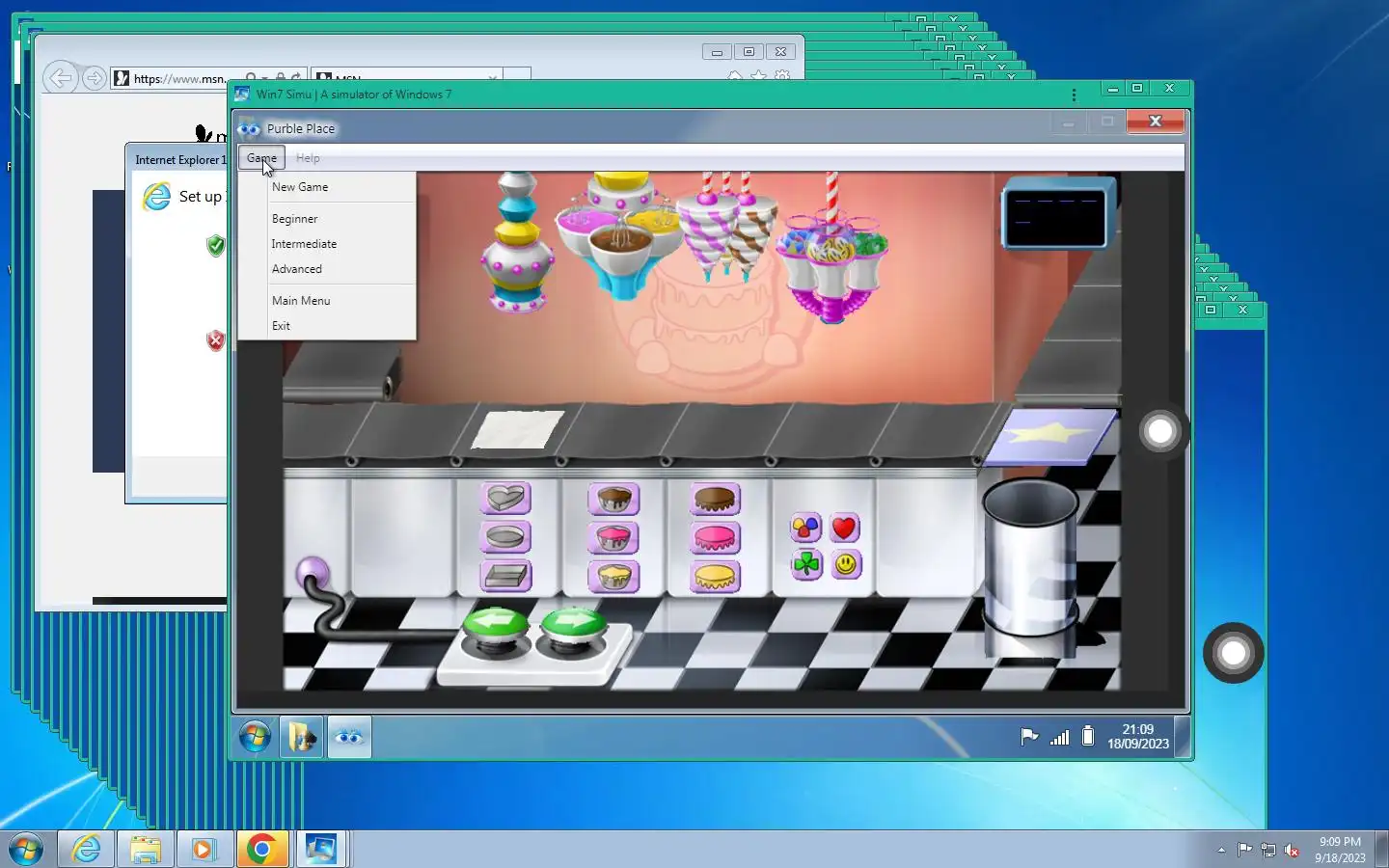Choose the vanilla batter cup
The height and width of the screenshot is (868, 1389).
pos(613,577)
